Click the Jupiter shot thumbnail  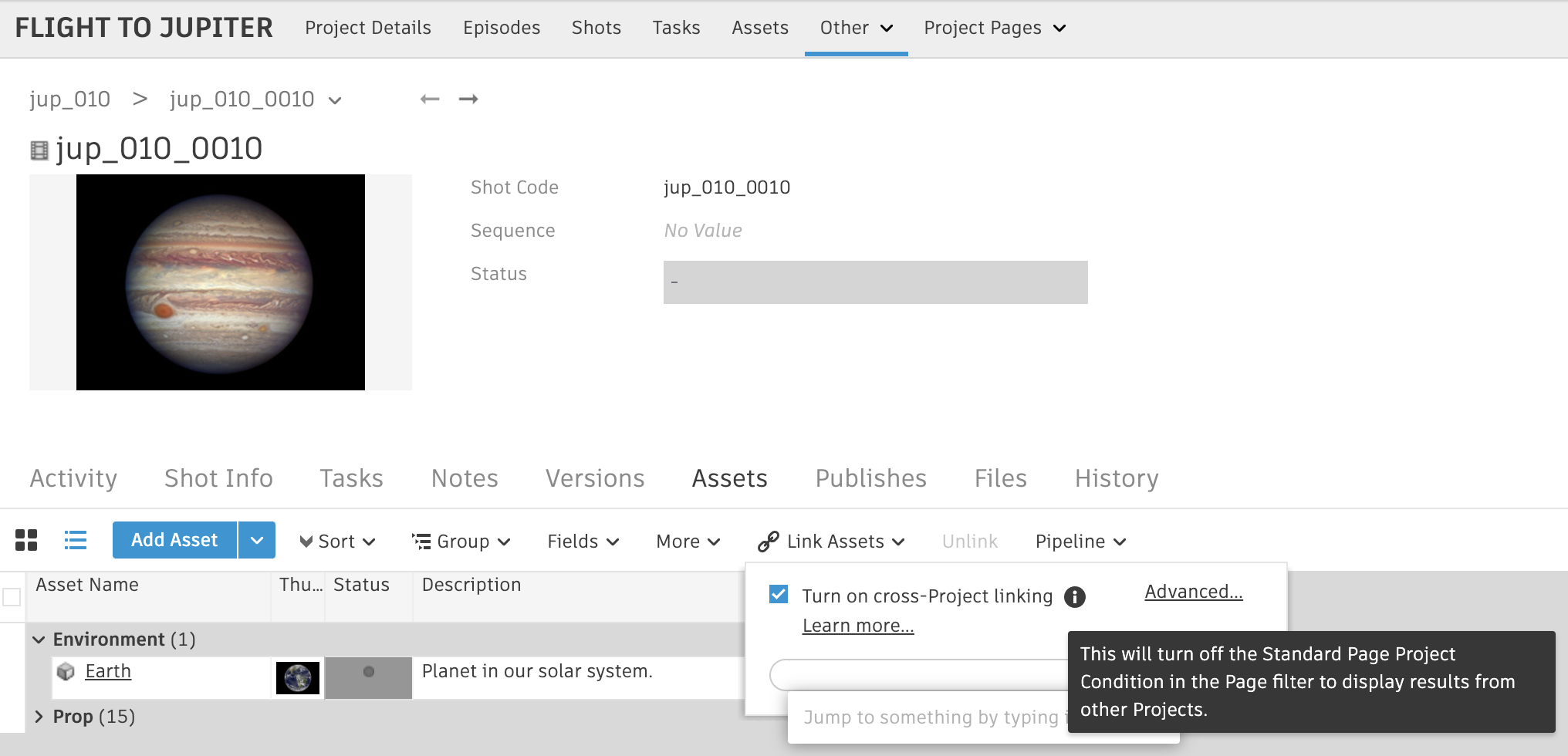pyautogui.click(x=221, y=282)
